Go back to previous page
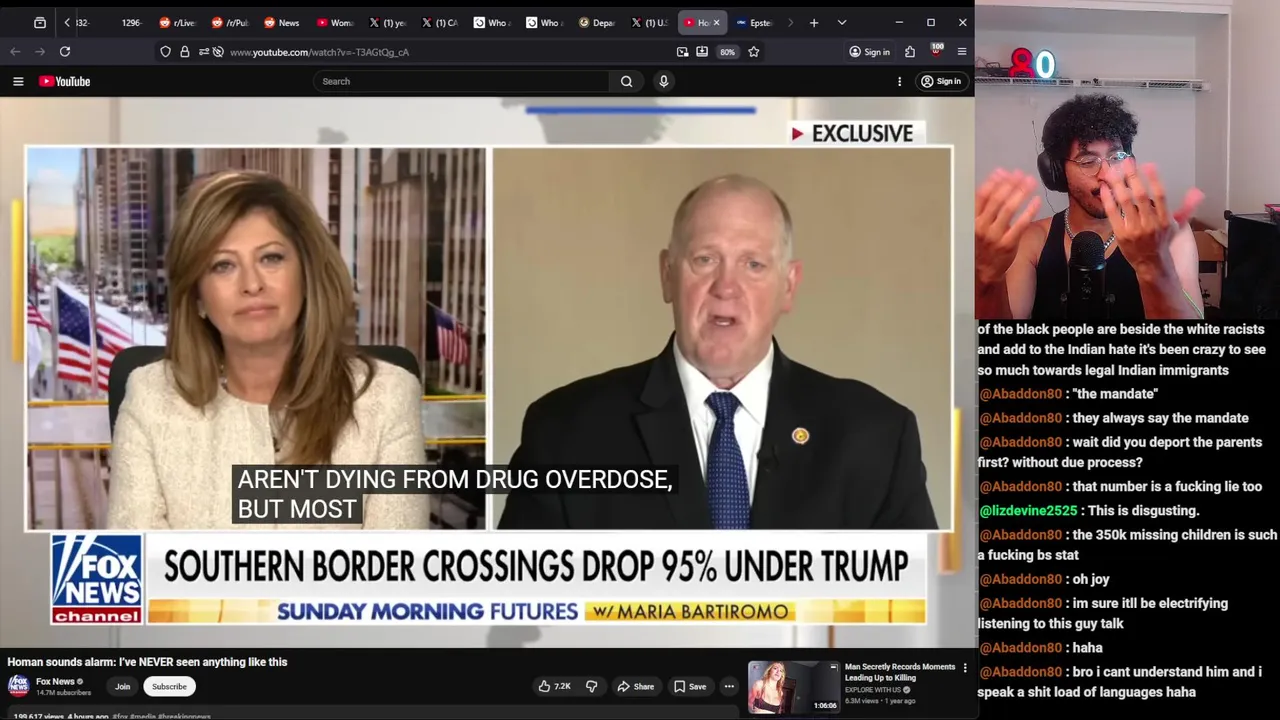Image resolution: width=1280 pixels, height=720 pixels. coord(15,51)
